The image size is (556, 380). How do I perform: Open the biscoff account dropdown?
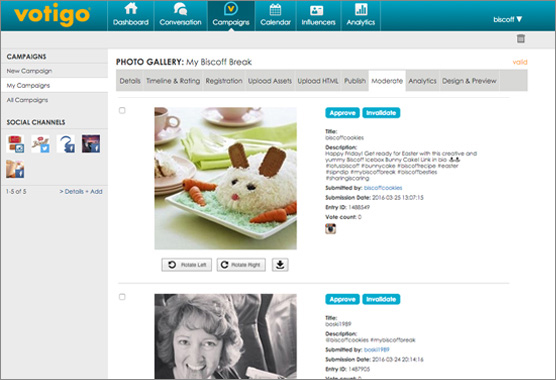(x=507, y=19)
